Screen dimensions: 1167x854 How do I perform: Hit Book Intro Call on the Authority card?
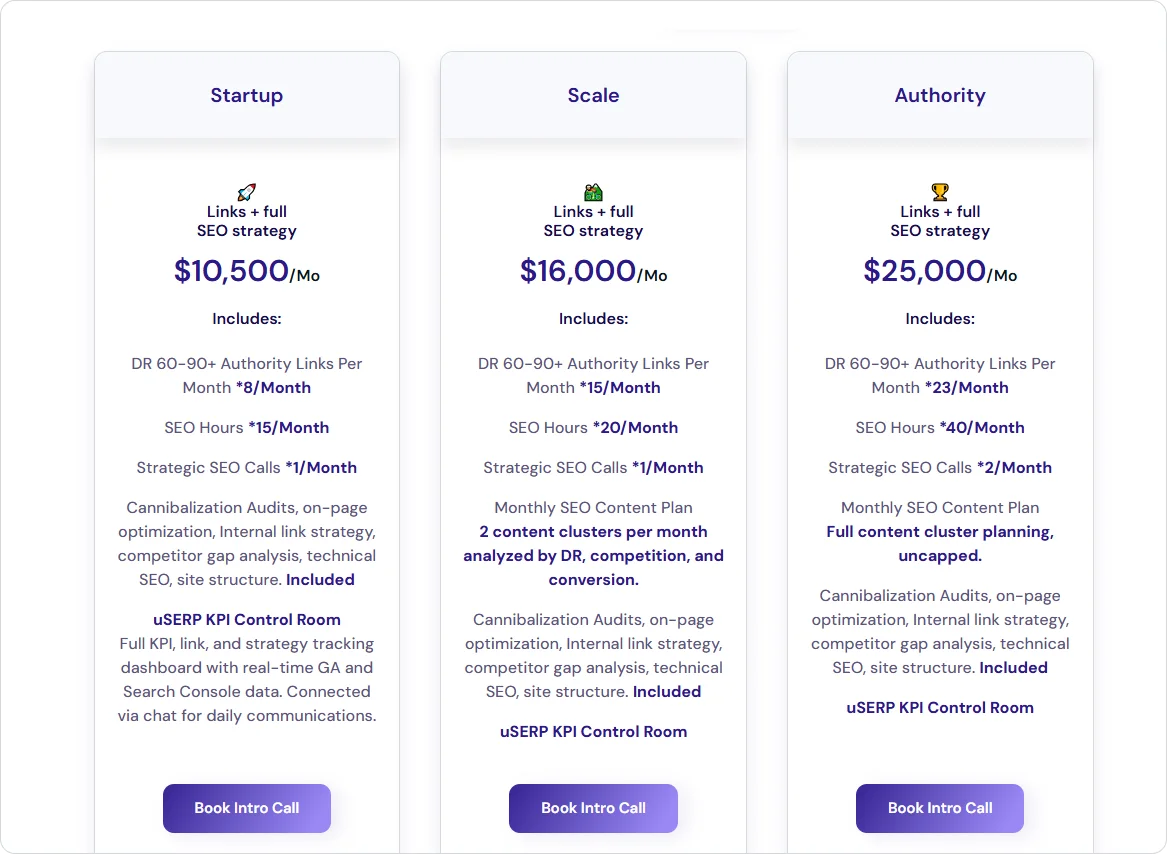940,808
